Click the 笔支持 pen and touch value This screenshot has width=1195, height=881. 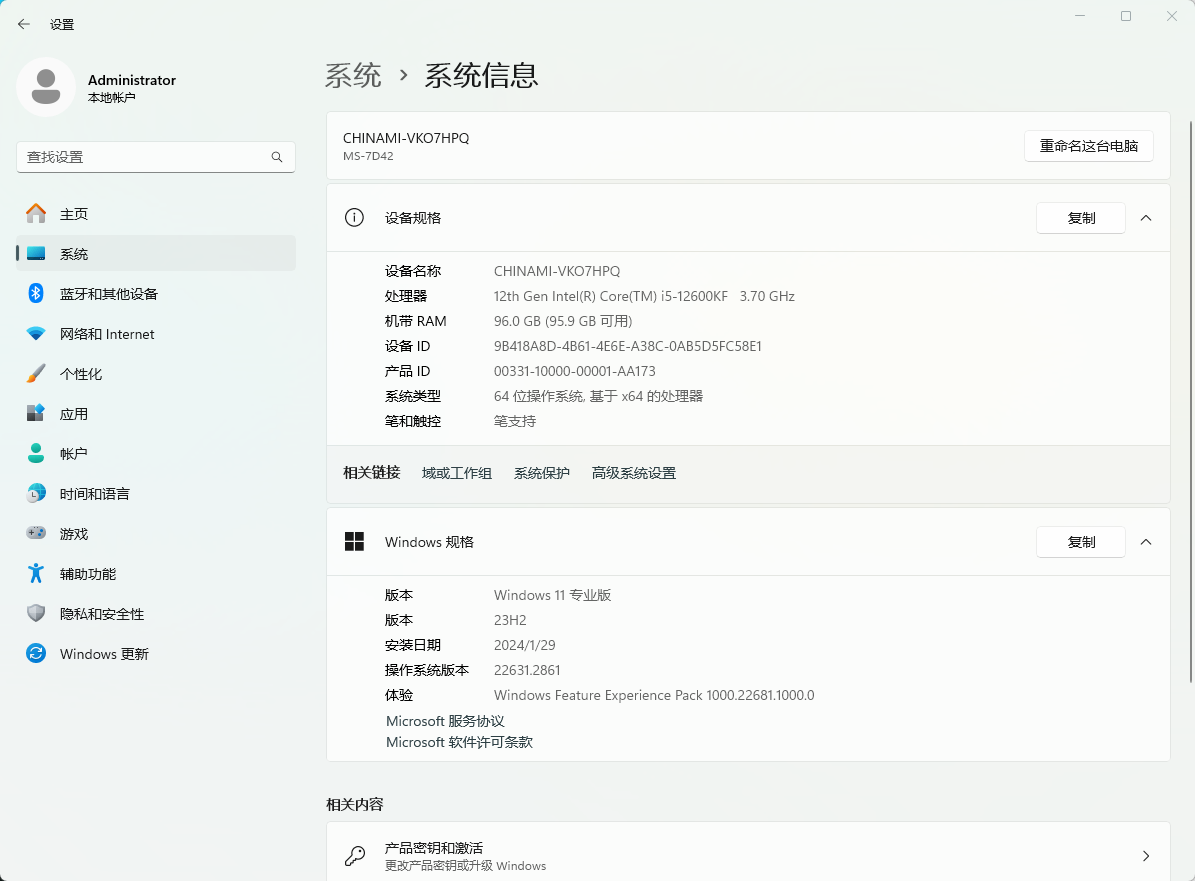point(515,421)
